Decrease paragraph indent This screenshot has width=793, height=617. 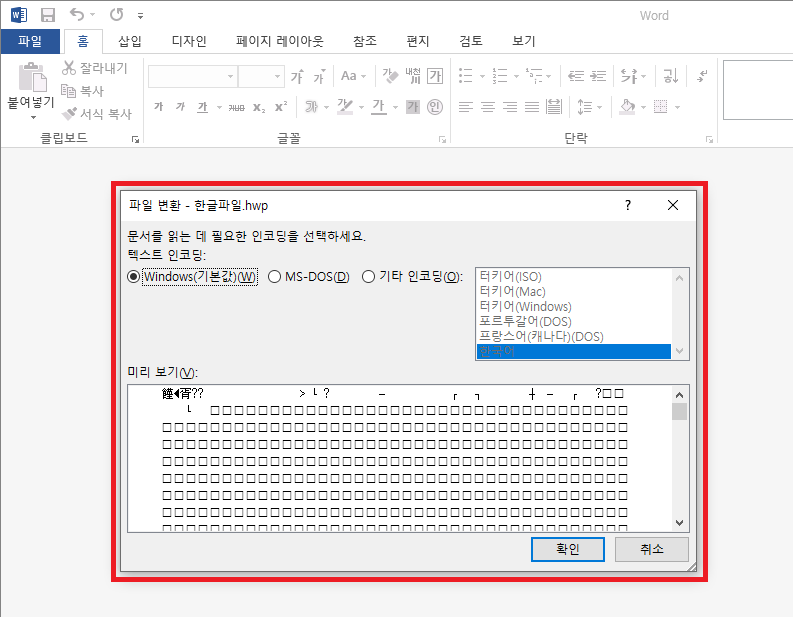click(576, 76)
